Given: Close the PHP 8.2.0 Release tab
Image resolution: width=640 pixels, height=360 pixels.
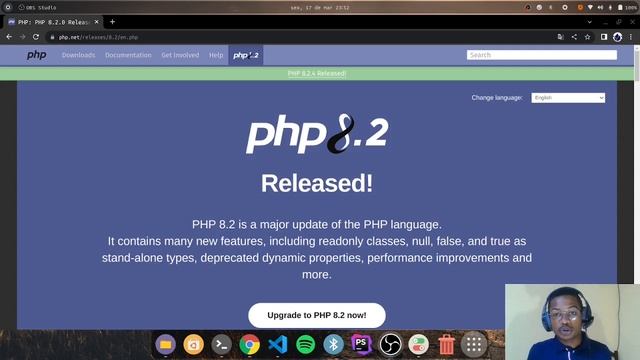Looking at the screenshot, I should click(x=97, y=22).
